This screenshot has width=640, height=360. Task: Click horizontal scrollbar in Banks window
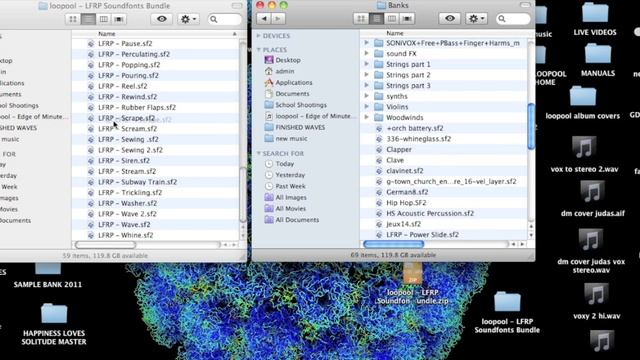(x=393, y=244)
